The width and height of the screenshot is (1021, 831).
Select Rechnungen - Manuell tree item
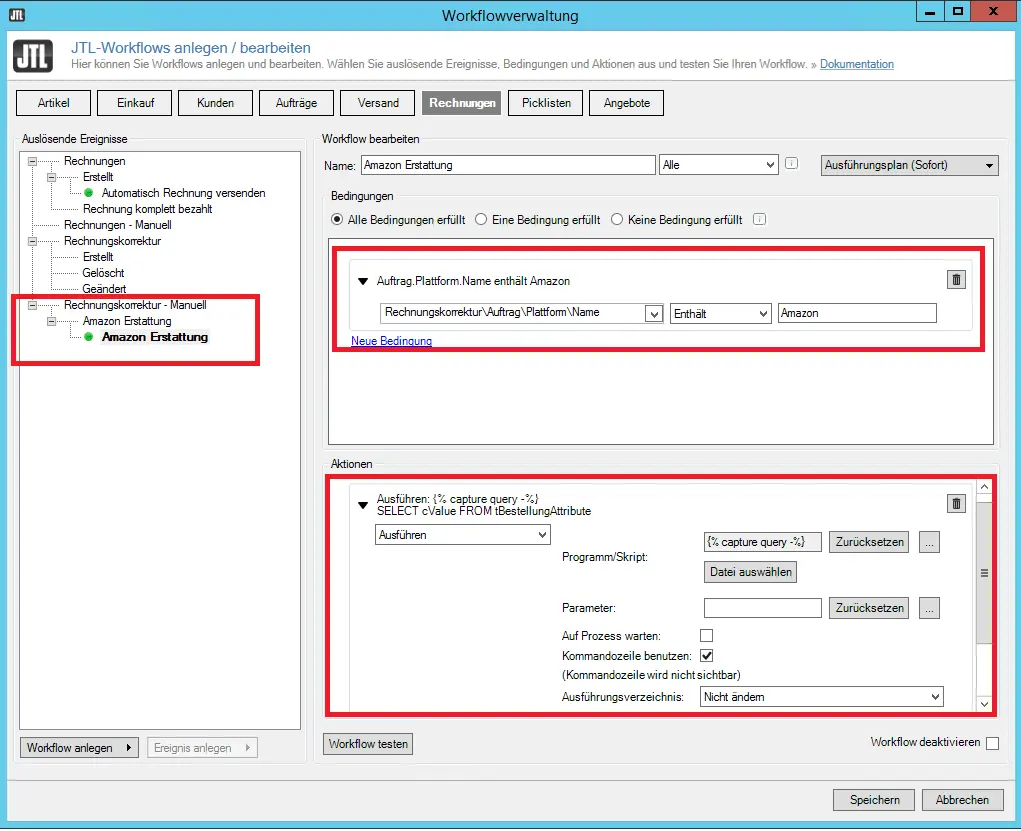[x=117, y=225]
